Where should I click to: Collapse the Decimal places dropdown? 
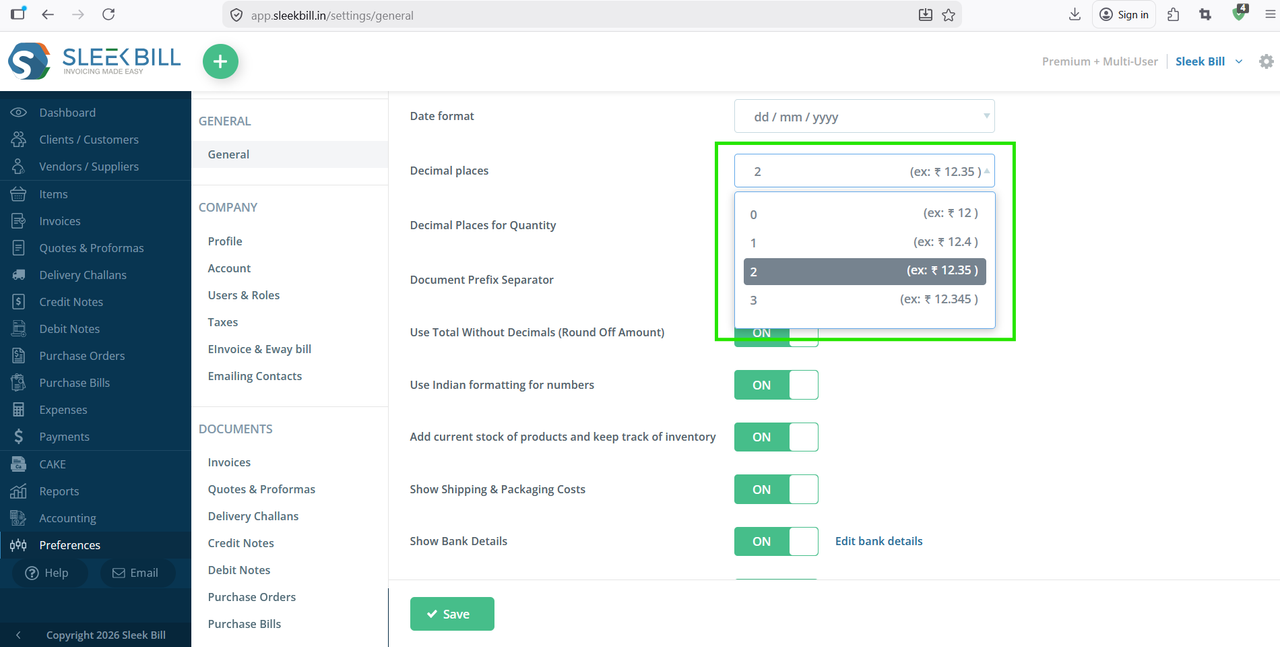864,171
